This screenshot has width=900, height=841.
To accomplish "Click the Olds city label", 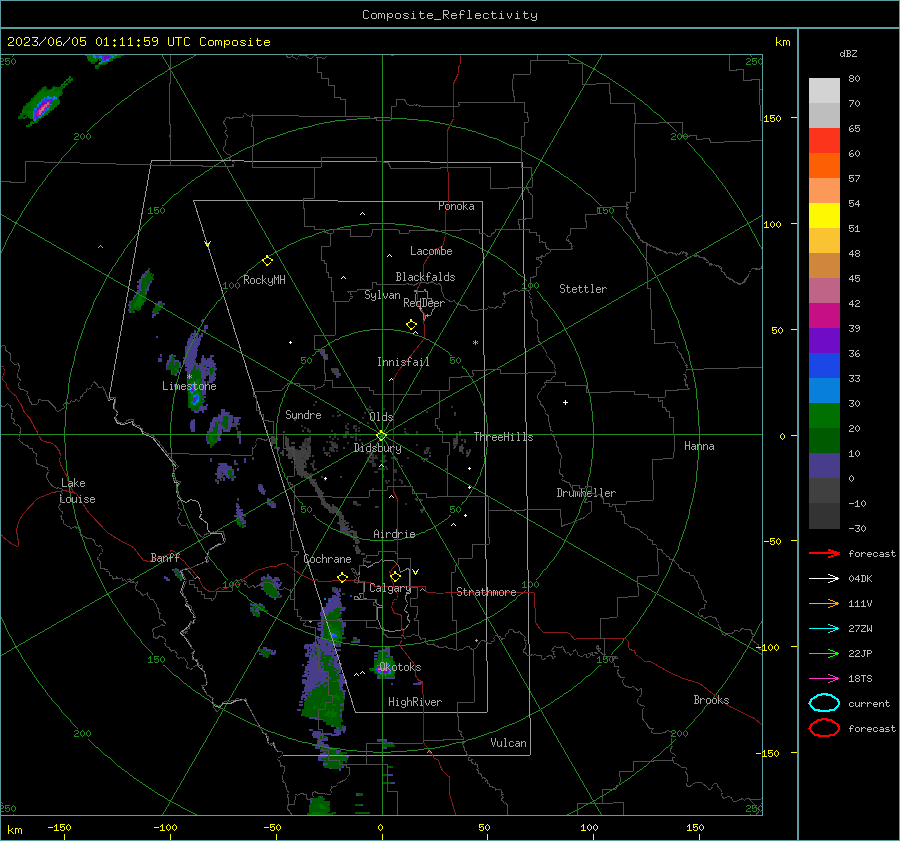I will click(381, 417).
